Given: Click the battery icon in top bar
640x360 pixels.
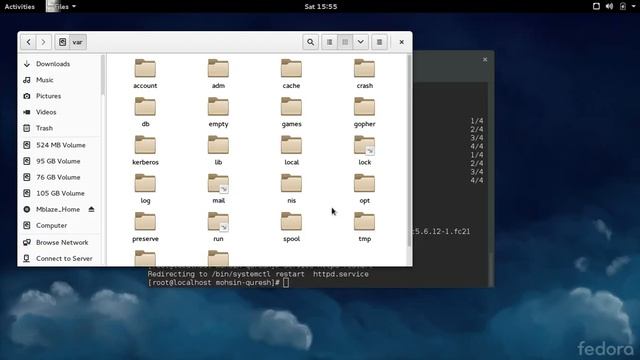Looking at the screenshot, I should click(x=623, y=6).
